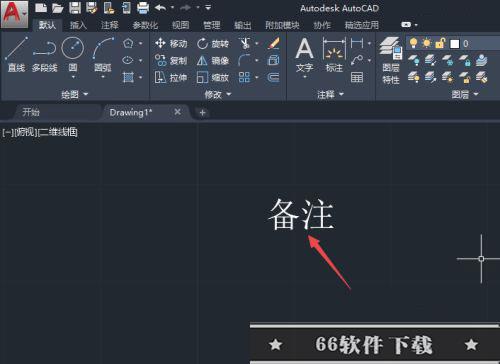Toggle layer freeze sun icon
The height and width of the screenshot is (364, 500).
coord(426,43)
